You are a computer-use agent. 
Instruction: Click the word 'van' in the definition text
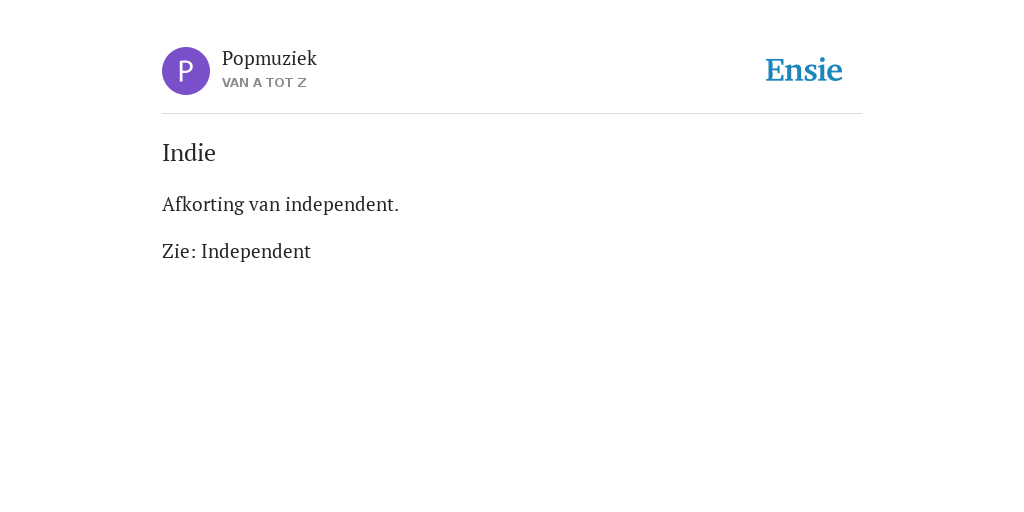coord(264,206)
